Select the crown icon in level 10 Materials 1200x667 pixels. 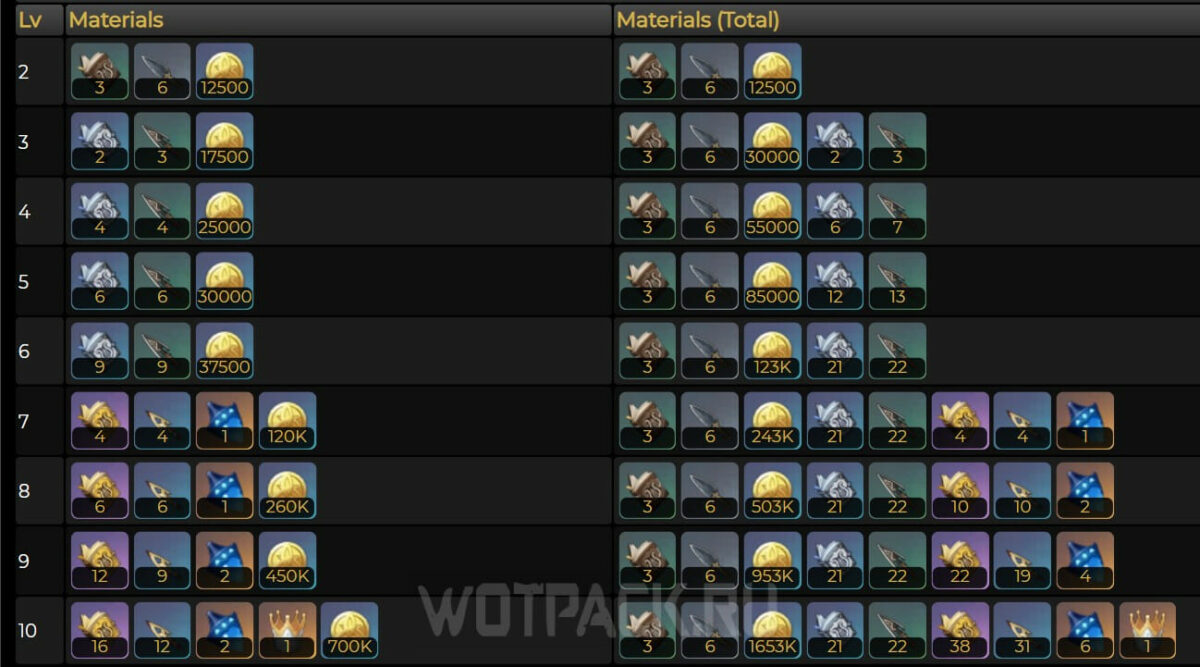(287, 631)
